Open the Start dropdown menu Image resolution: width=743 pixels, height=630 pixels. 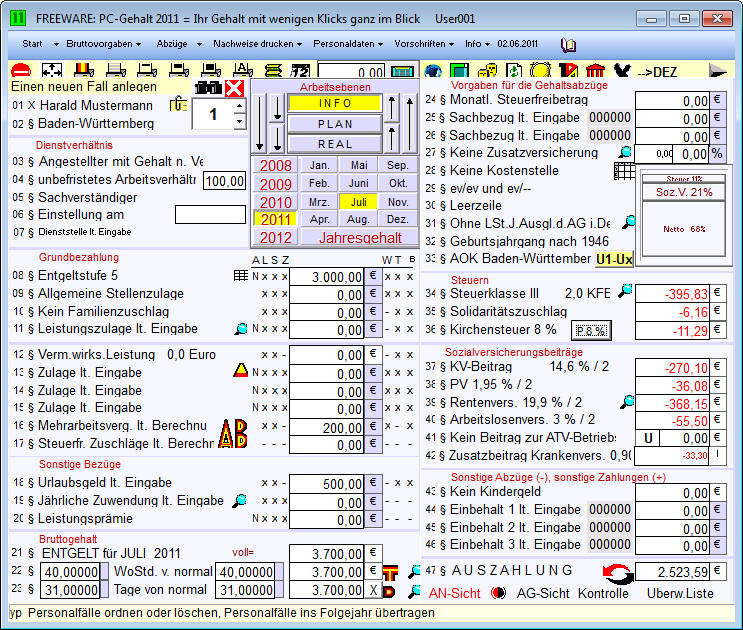40,44
